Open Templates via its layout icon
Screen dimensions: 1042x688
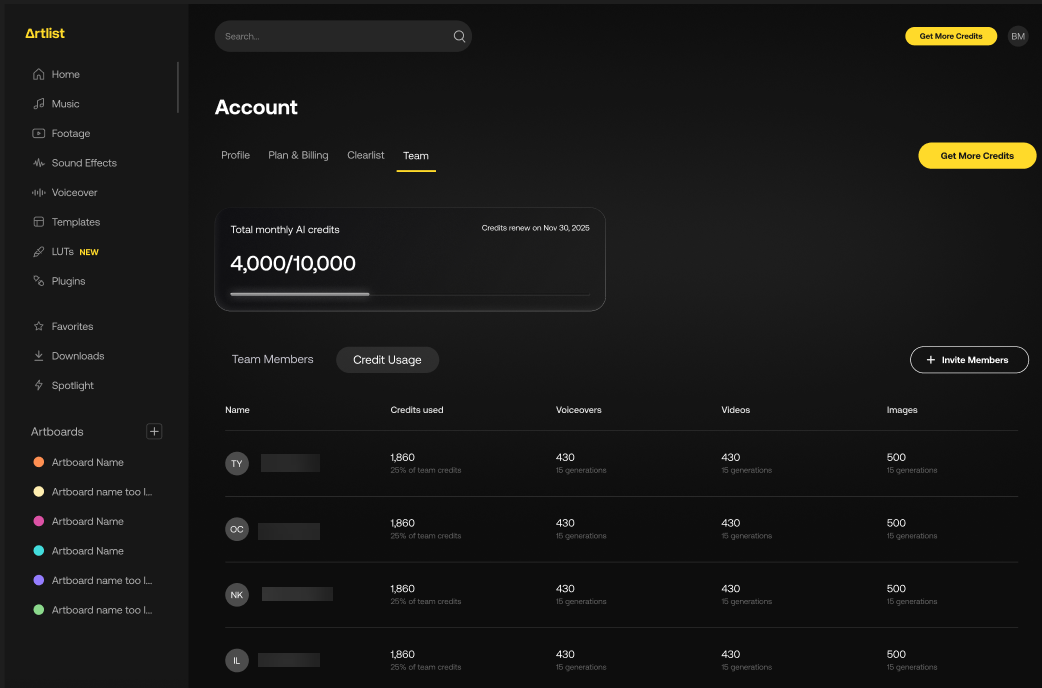click(x=39, y=222)
